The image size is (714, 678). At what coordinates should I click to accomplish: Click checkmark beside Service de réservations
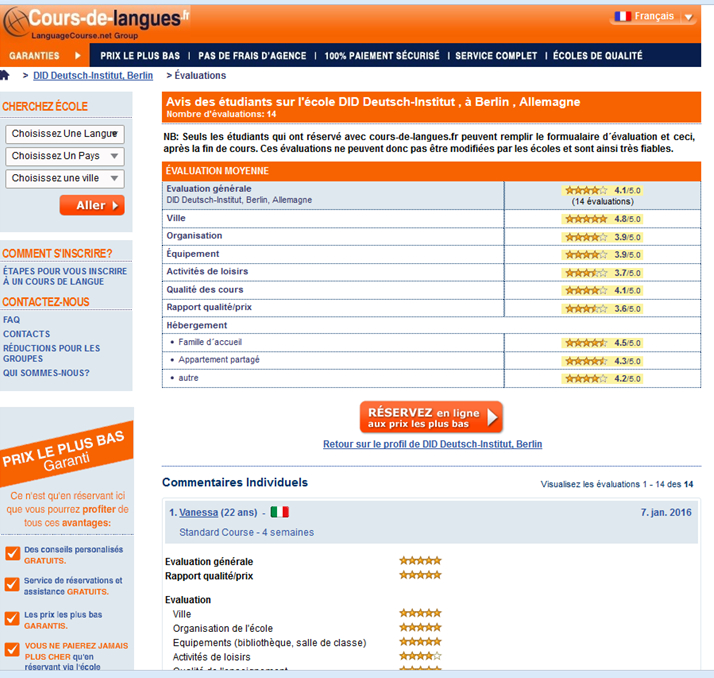click(12, 584)
